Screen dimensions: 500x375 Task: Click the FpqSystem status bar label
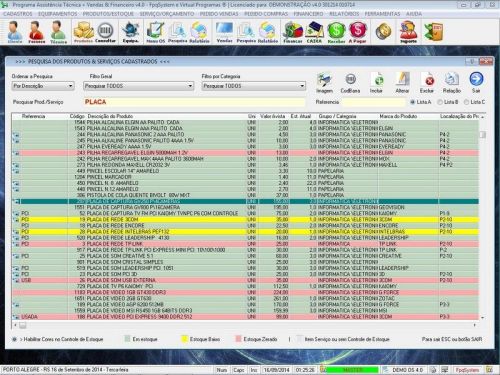point(467,370)
